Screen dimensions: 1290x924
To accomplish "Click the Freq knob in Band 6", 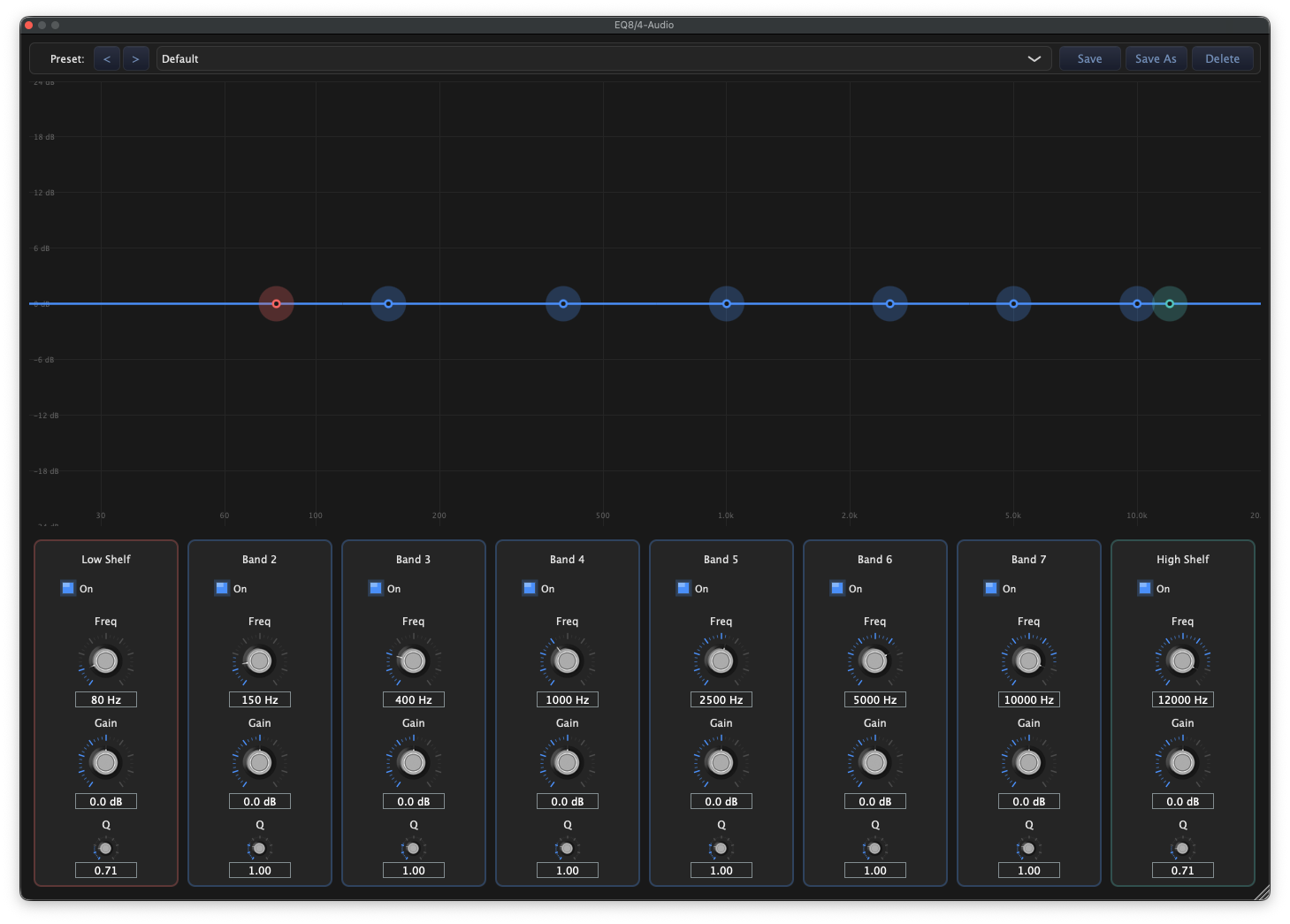I will pos(874,661).
